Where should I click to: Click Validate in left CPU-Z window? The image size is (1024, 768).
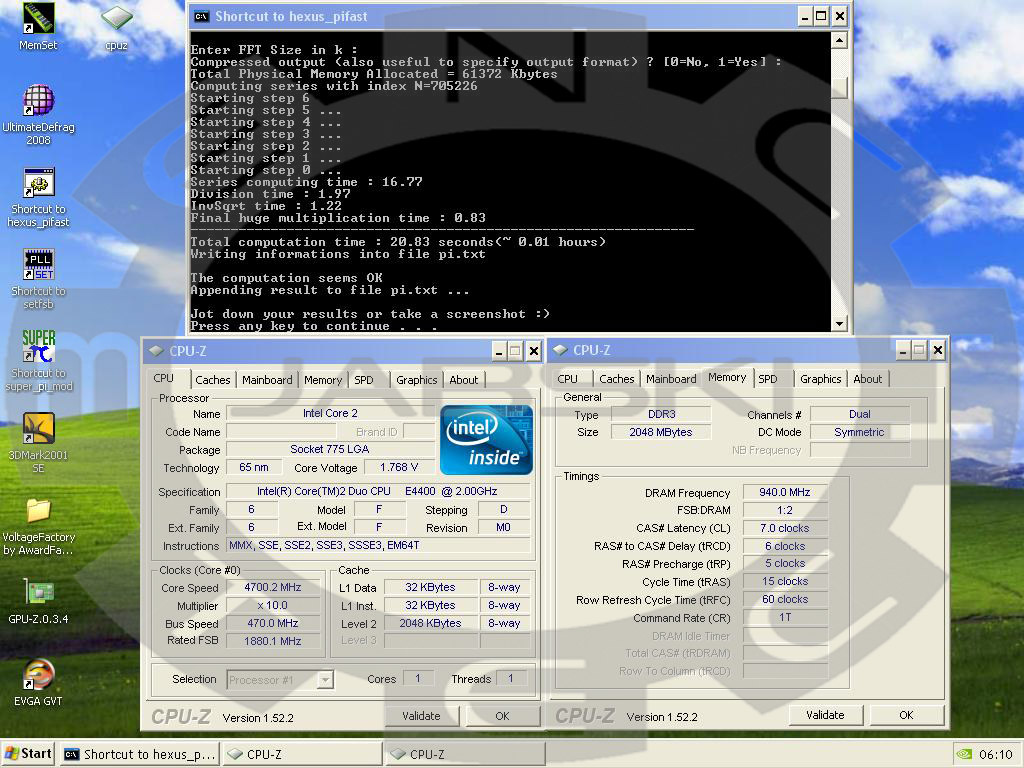point(421,716)
